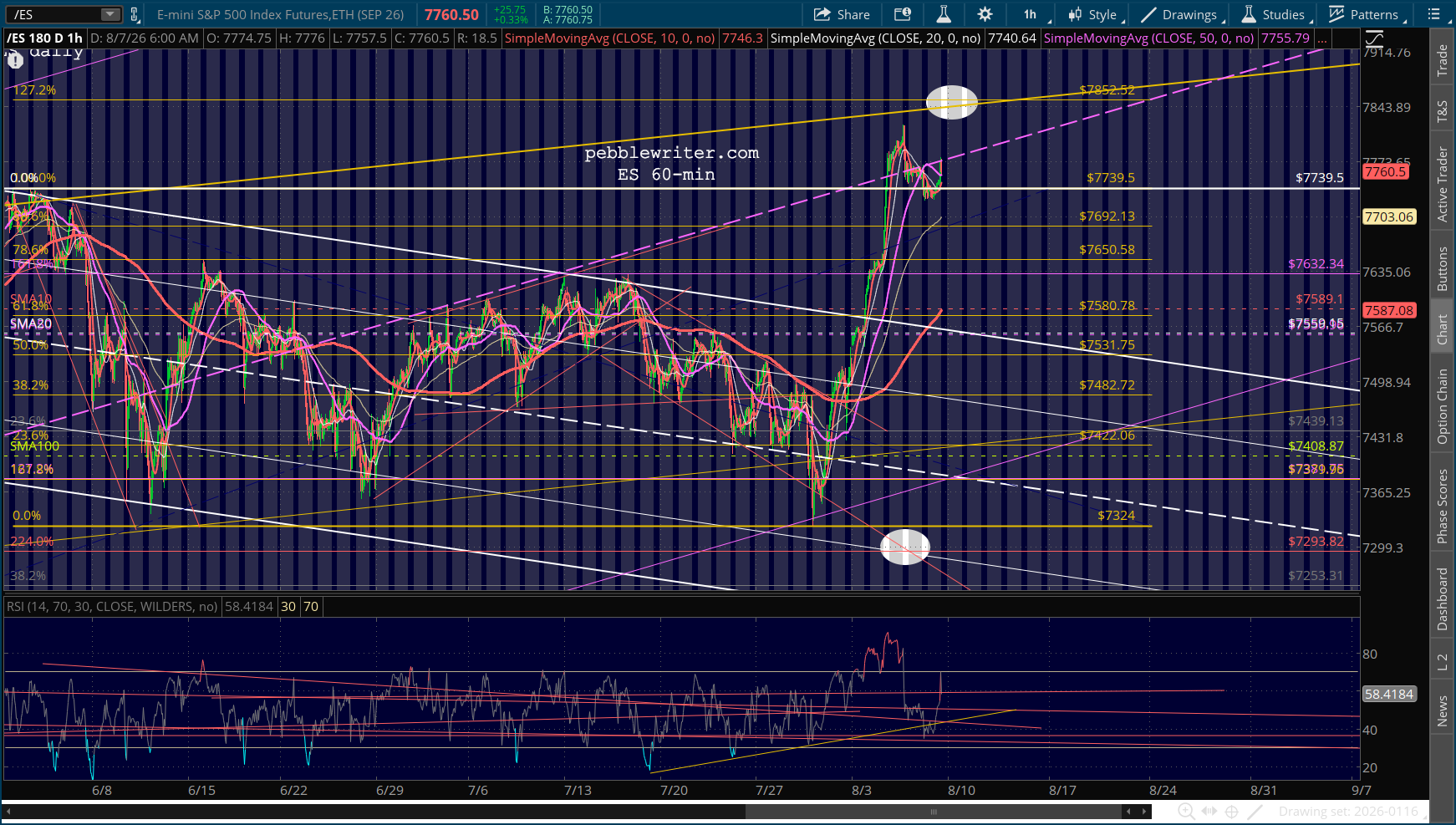The height and width of the screenshot is (825, 1456).
Task: Click the Patterns chart icon
Action: (1336, 14)
